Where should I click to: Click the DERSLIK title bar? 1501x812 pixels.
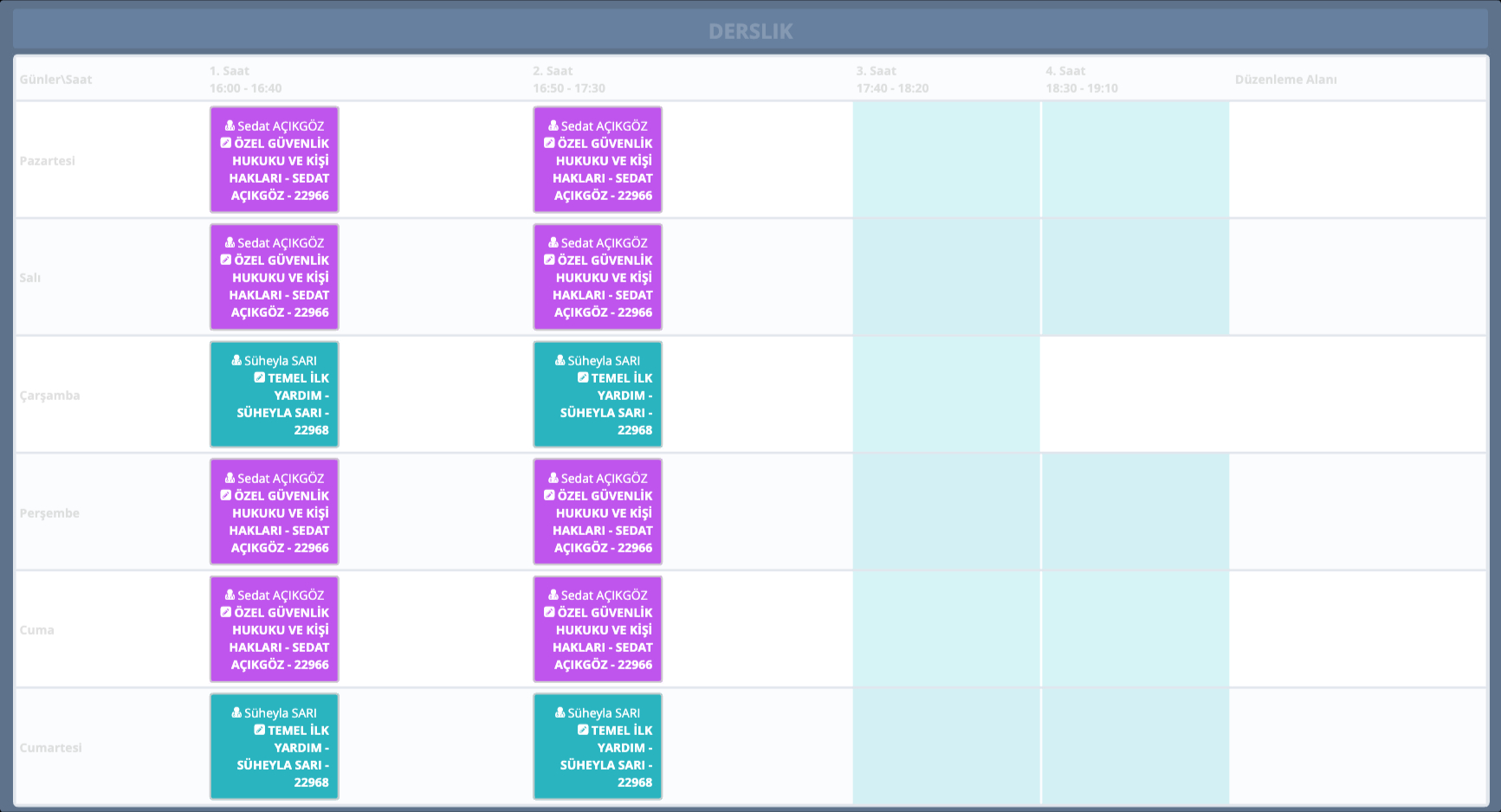coord(750,31)
